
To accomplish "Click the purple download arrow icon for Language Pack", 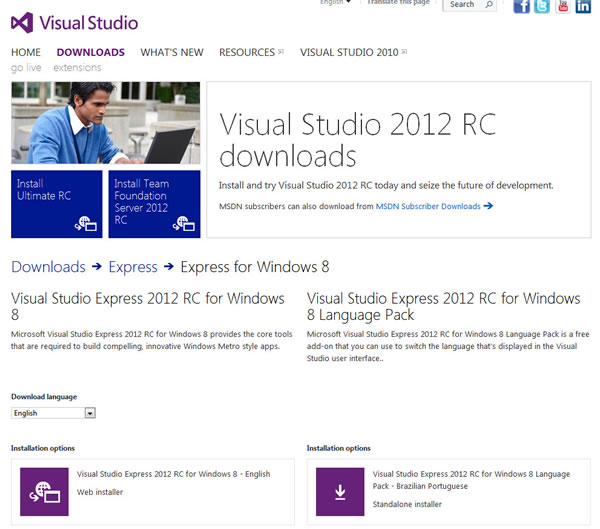I will click(x=340, y=492).
